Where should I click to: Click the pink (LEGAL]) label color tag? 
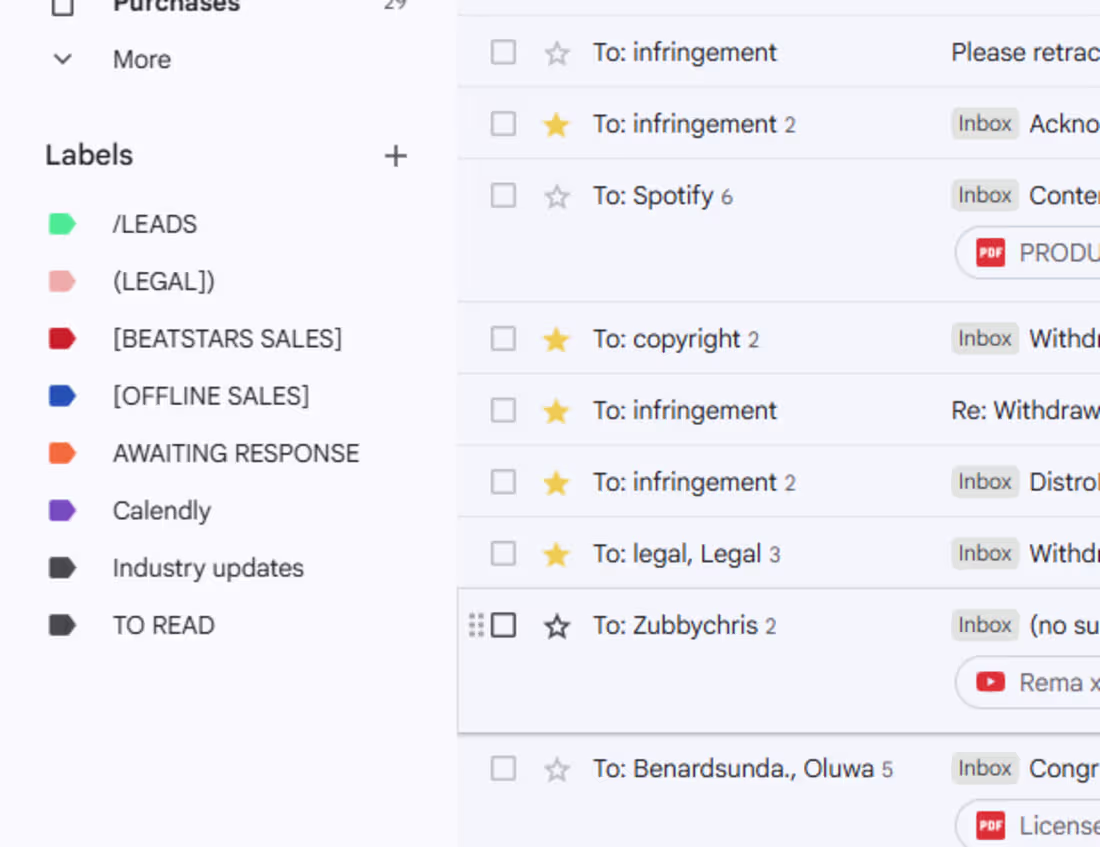[x=62, y=281]
